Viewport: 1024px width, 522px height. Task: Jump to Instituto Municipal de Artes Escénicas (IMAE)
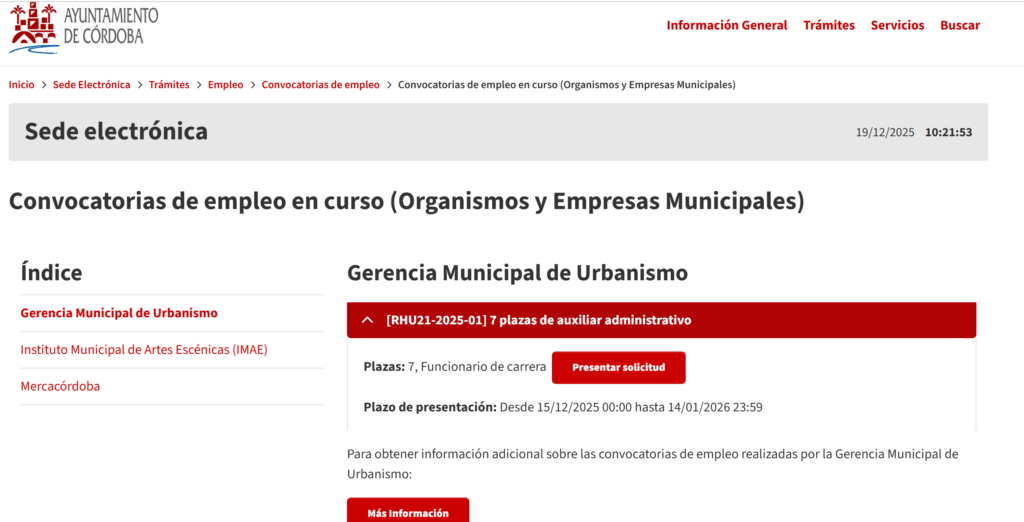144,350
